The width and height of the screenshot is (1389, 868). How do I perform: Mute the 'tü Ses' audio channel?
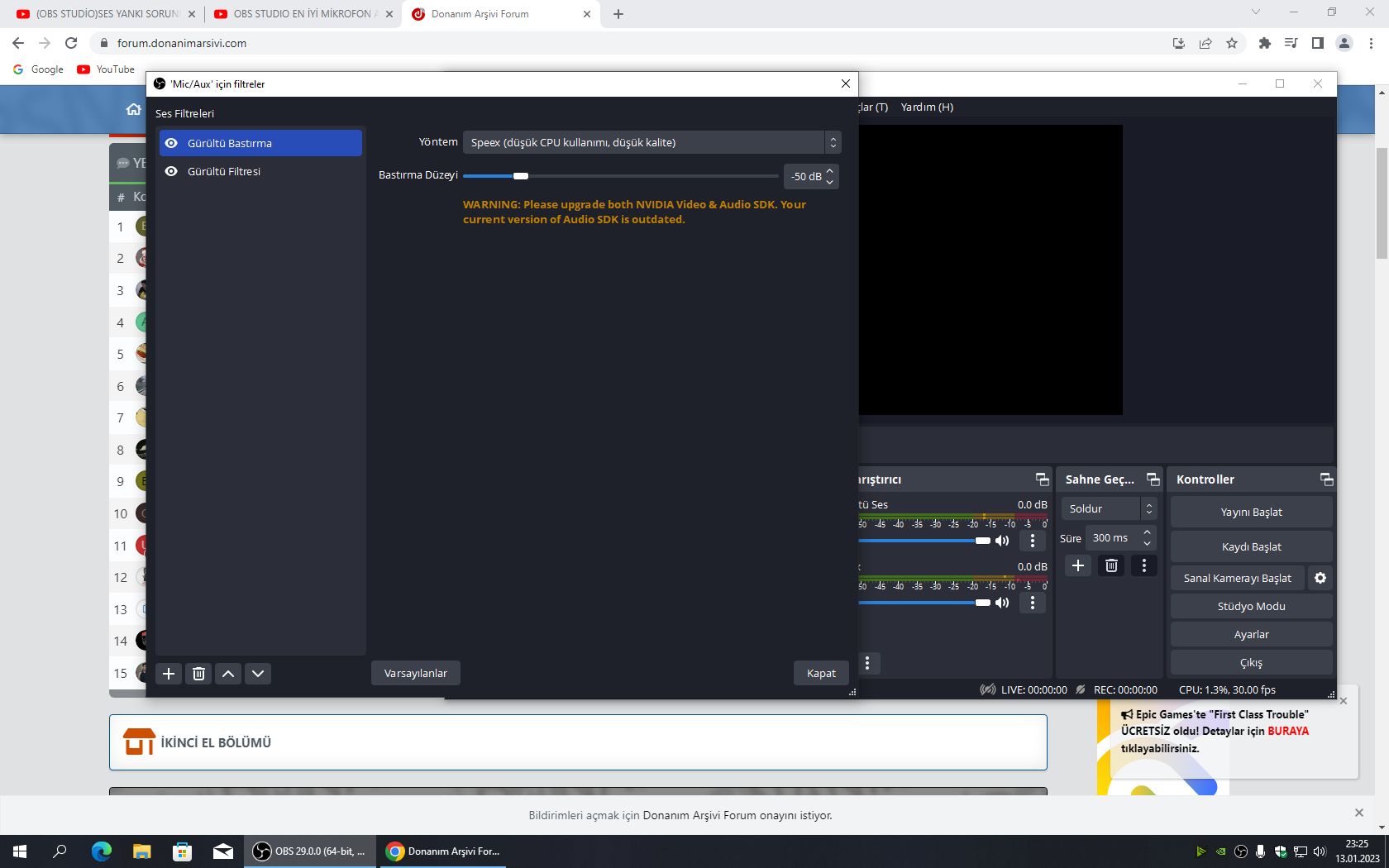(x=1003, y=541)
